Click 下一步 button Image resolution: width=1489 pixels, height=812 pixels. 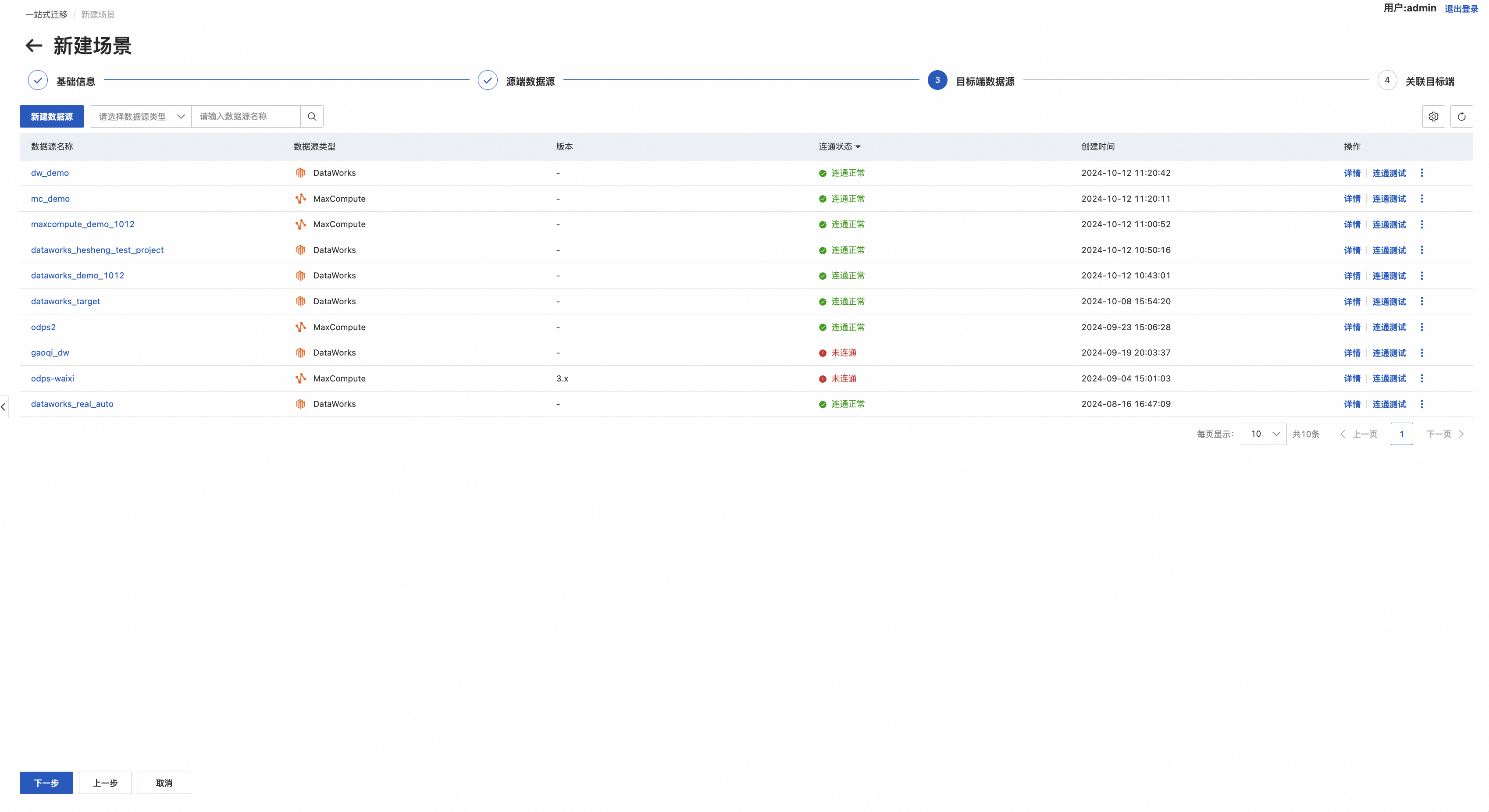tap(46, 783)
